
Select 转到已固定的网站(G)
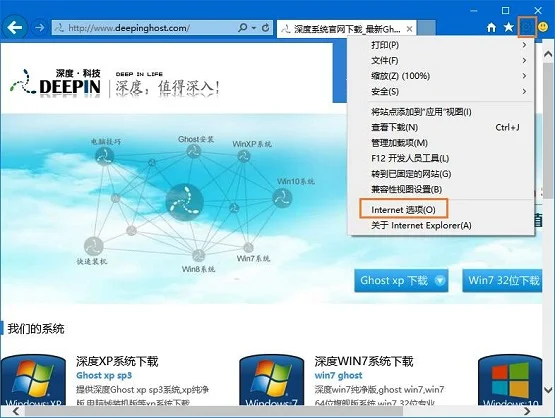pos(441,174)
